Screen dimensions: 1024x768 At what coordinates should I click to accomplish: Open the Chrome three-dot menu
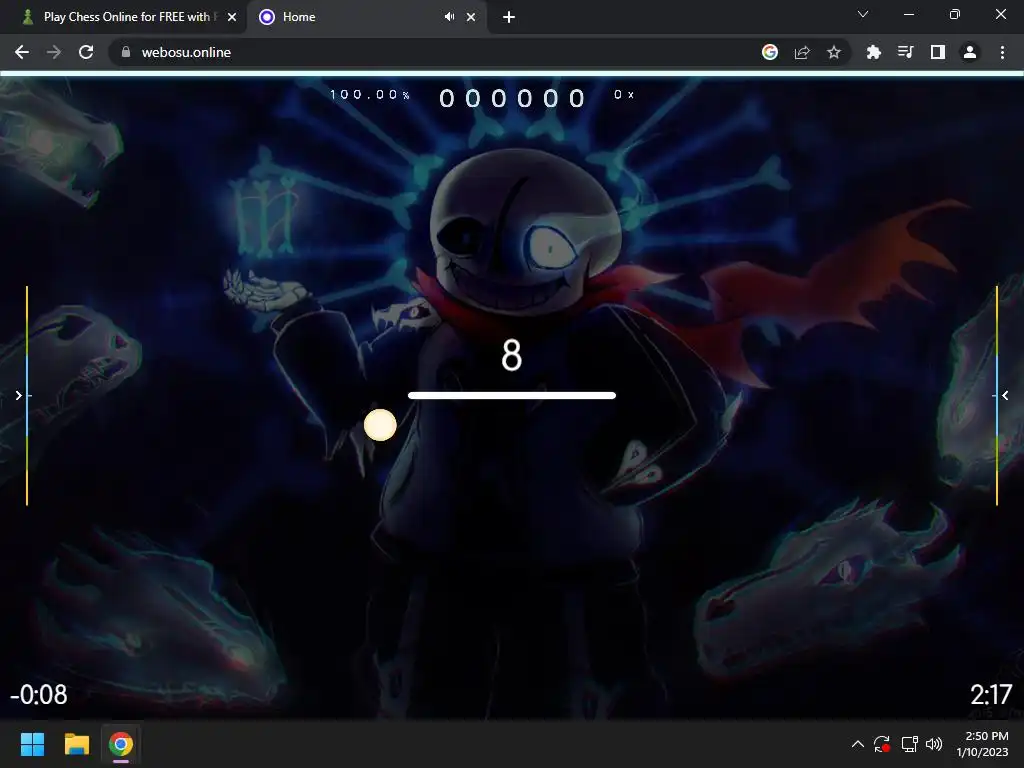(x=1002, y=52)
